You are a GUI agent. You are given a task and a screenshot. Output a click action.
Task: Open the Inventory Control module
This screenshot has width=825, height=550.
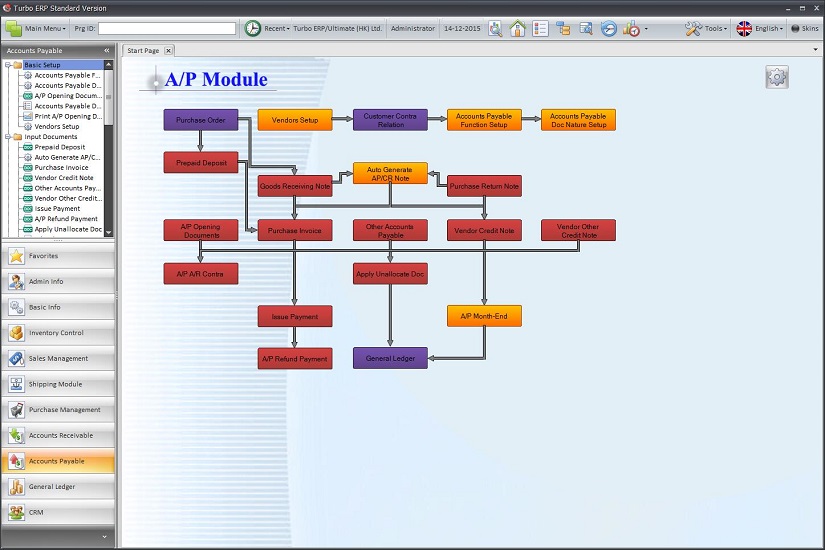pyautogui.click(x=57, y=333)
